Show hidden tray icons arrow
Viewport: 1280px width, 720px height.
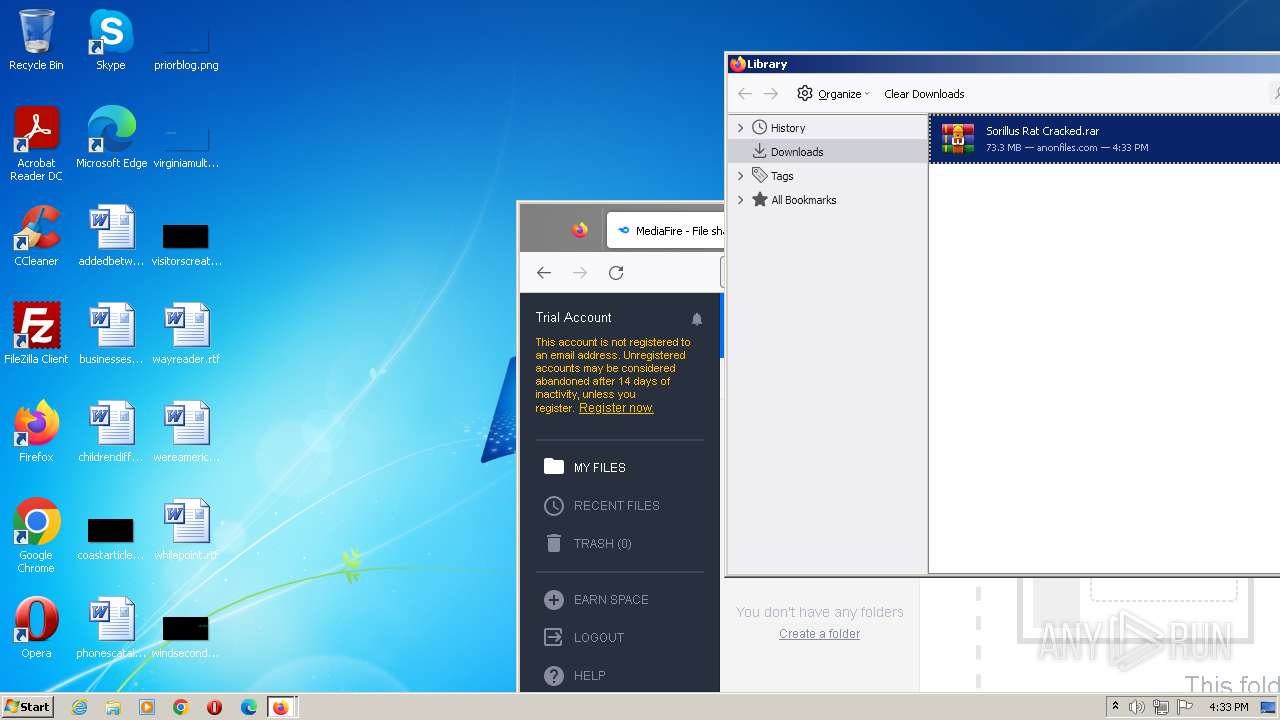pyautogui.click(x=1115, y=707)
